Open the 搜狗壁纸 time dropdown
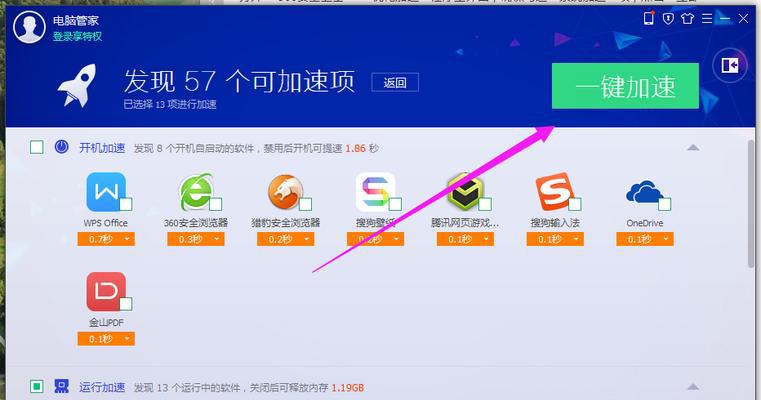This screenshot has height=400, width=761. [375, 239]
